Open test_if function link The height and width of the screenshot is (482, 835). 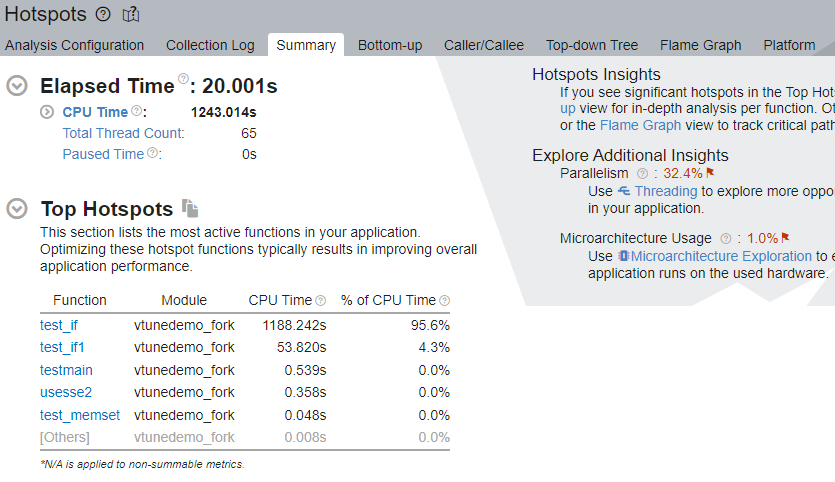[59, 325]
